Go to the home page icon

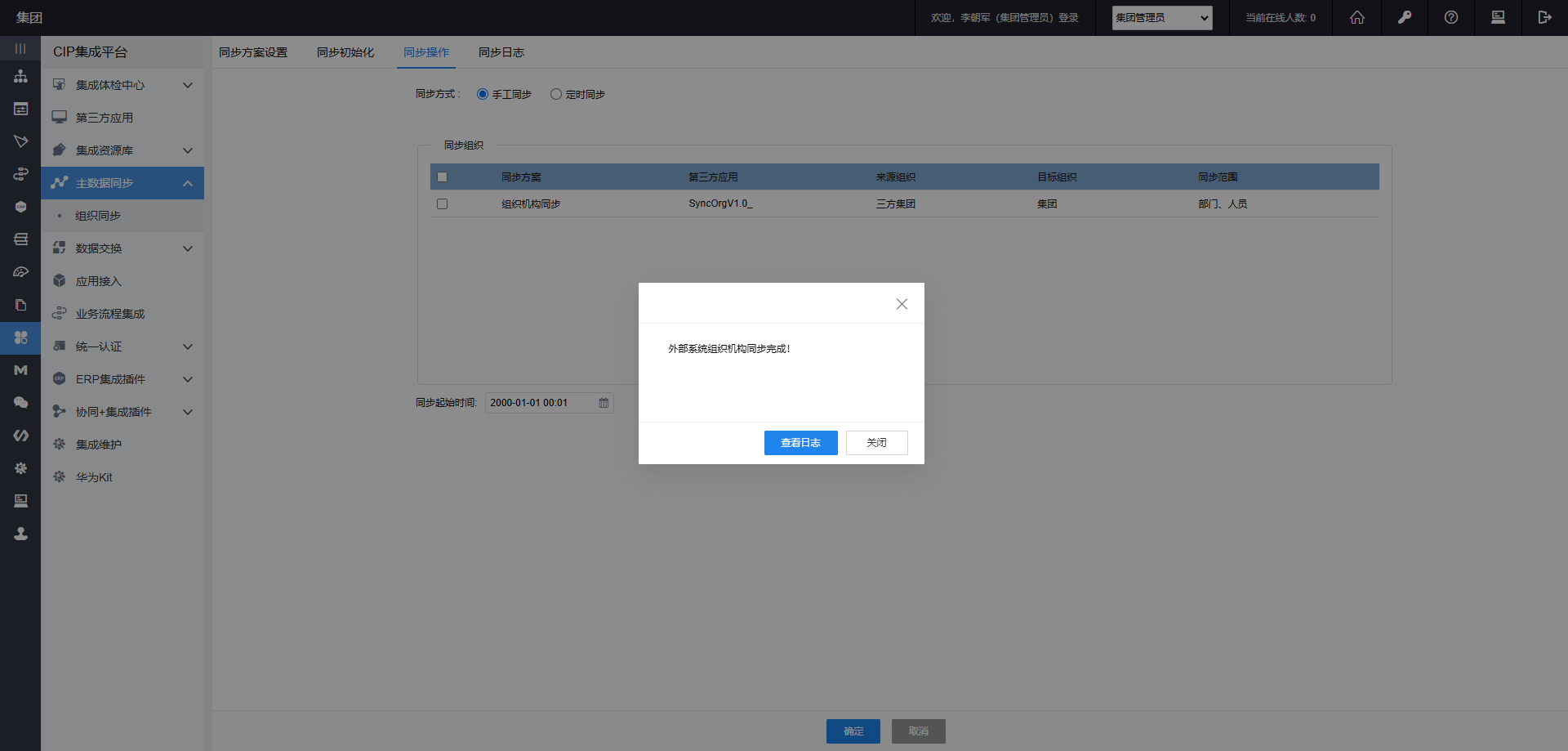1357,17
